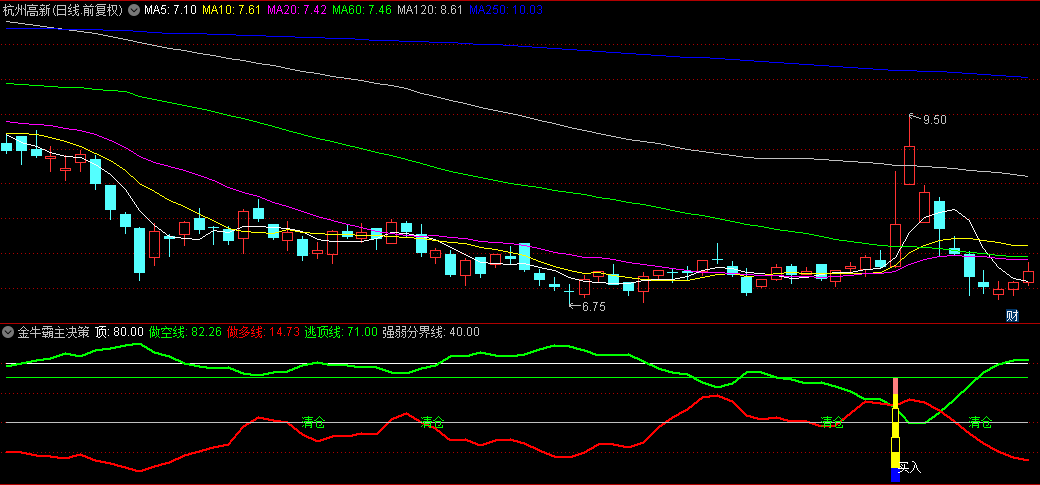Click the rightmost 清仓 signal

point(980,422)
